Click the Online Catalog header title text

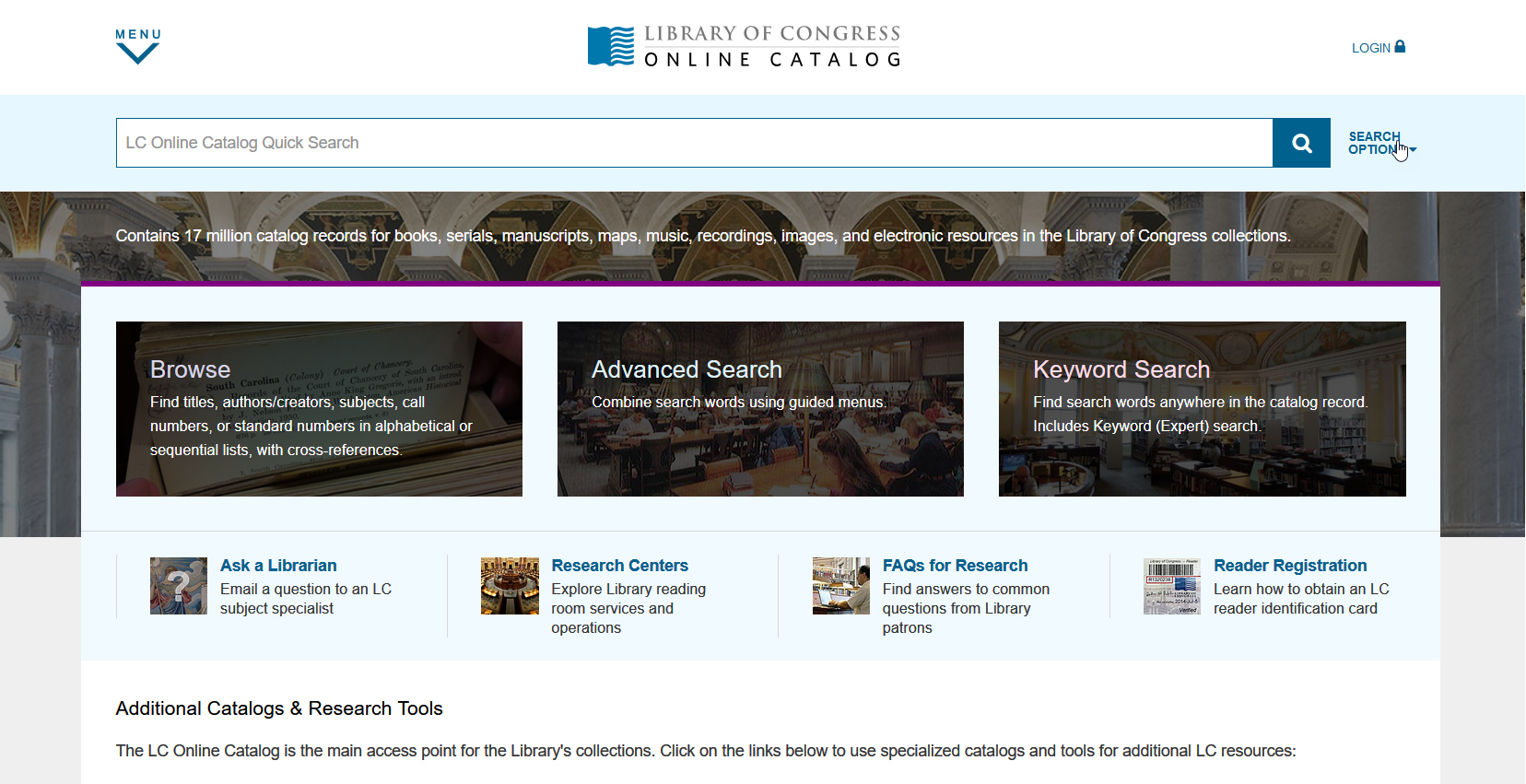coord(772,60)
